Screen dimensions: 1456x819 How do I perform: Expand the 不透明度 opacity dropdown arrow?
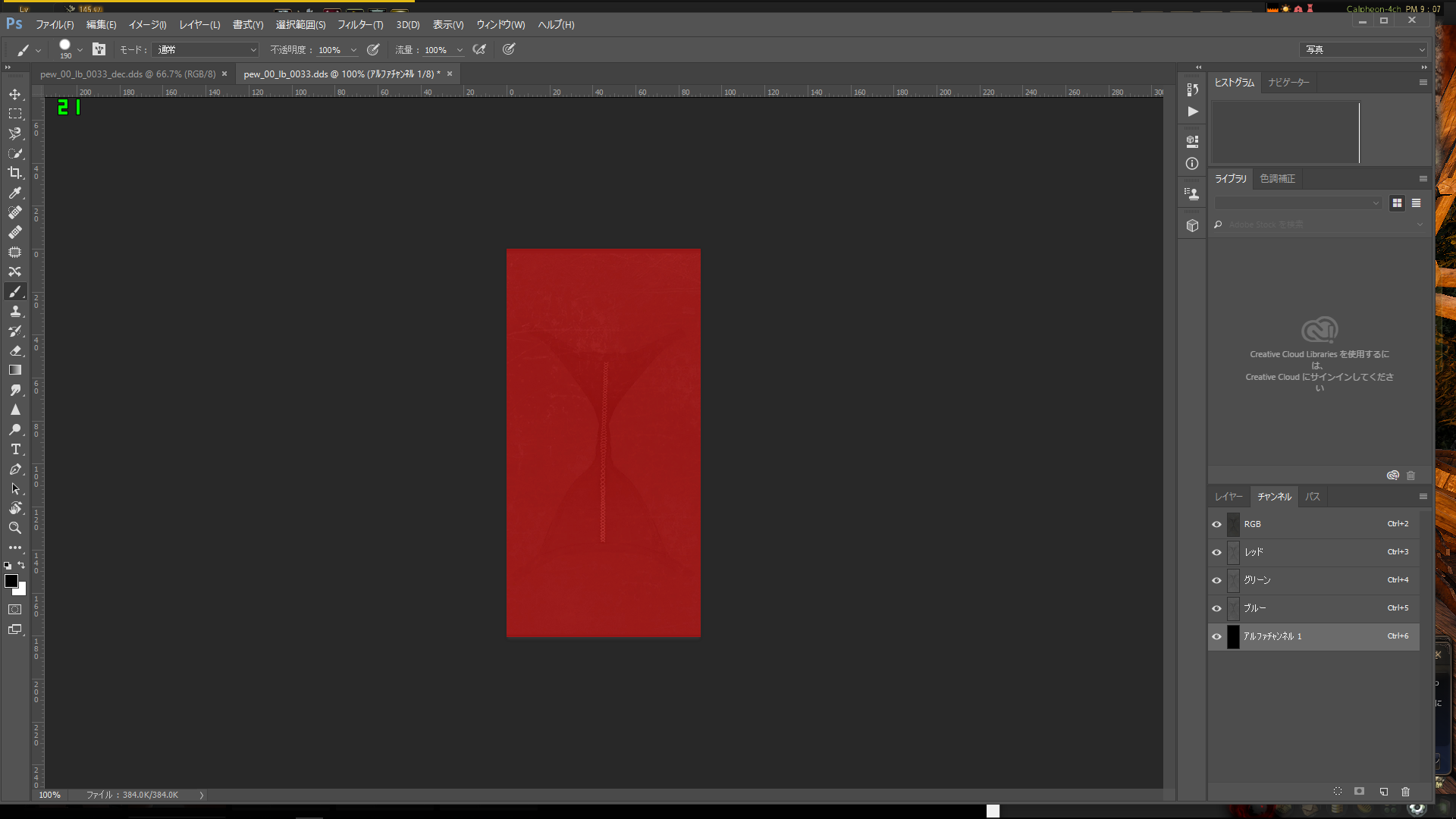click(353, 50)
